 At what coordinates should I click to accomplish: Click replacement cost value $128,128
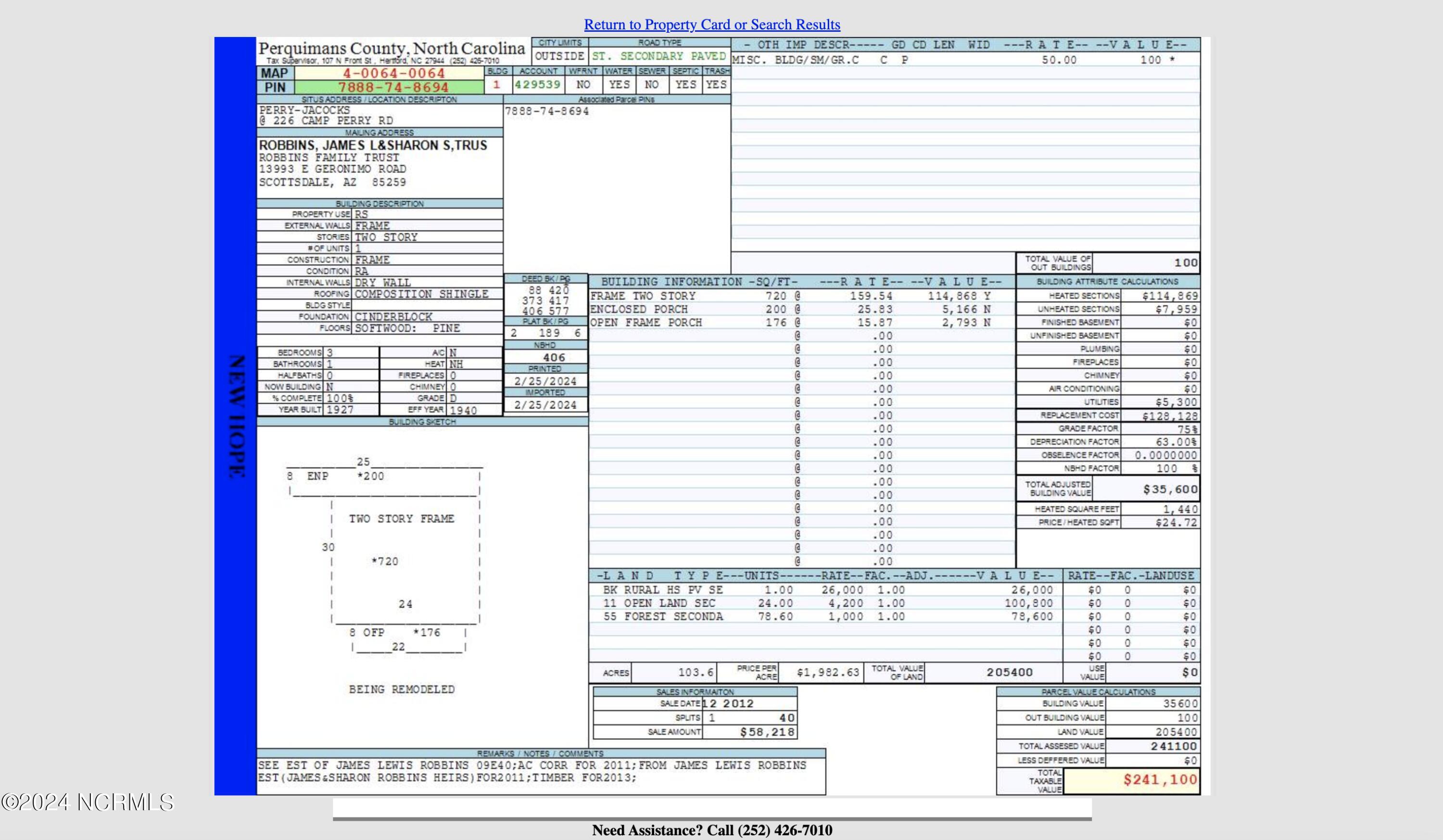pyautogui.click(x=1170, y=416)
